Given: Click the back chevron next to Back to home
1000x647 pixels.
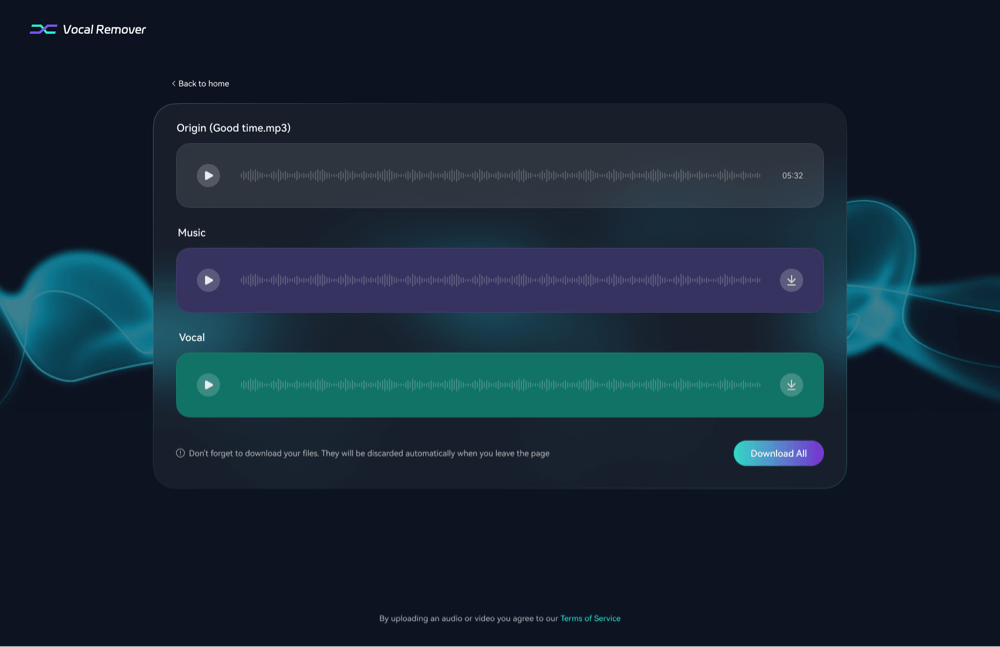Looking at the screenshot, I should 175,83.
